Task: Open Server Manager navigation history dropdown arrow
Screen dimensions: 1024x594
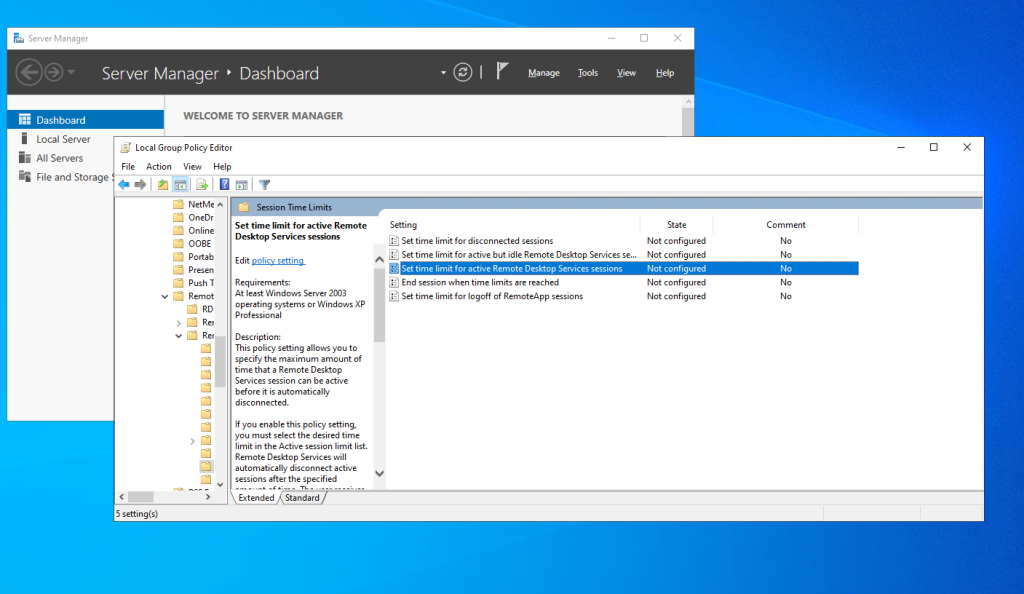Action: pyautogui.click(x=71, y=72)
